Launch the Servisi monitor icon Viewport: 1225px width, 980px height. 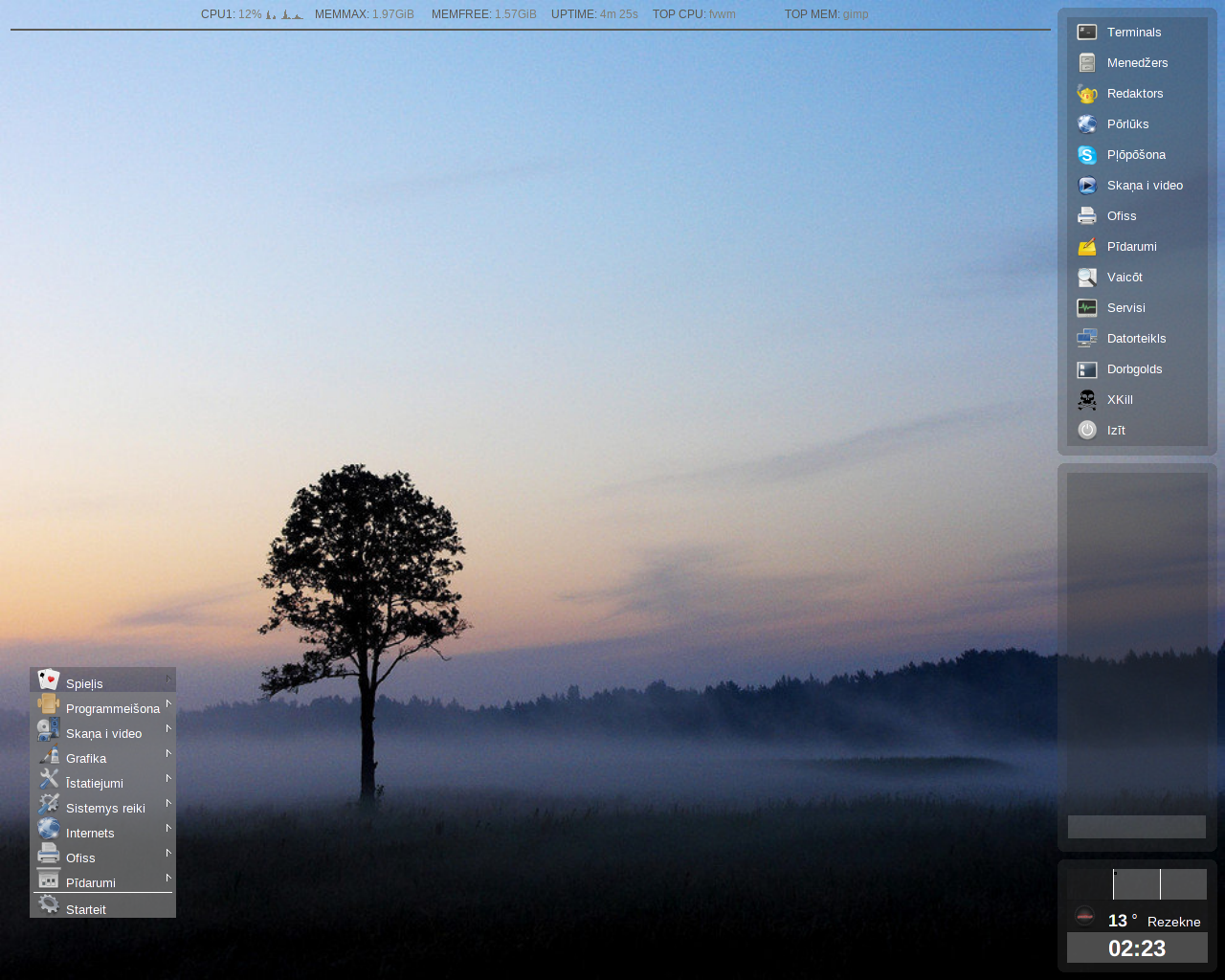pos(1087,308)
